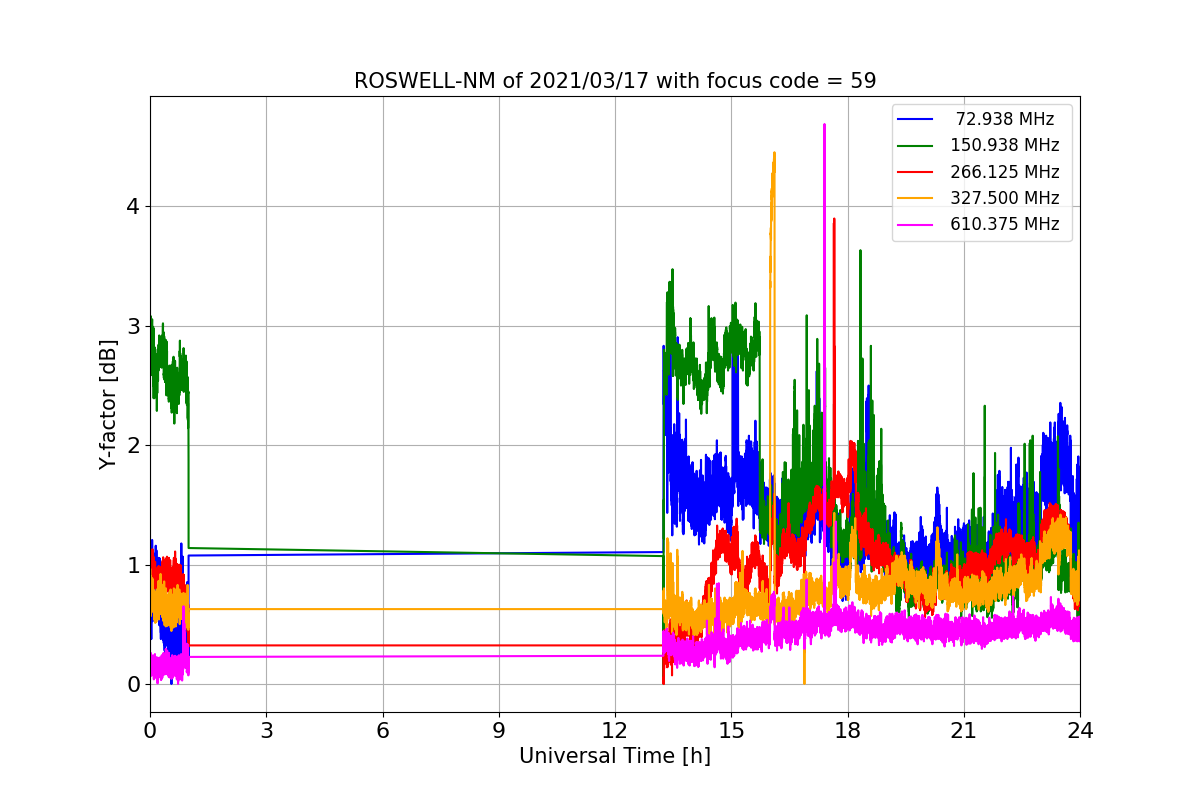Click the blue line swatch in the legend

pos(915,119)
